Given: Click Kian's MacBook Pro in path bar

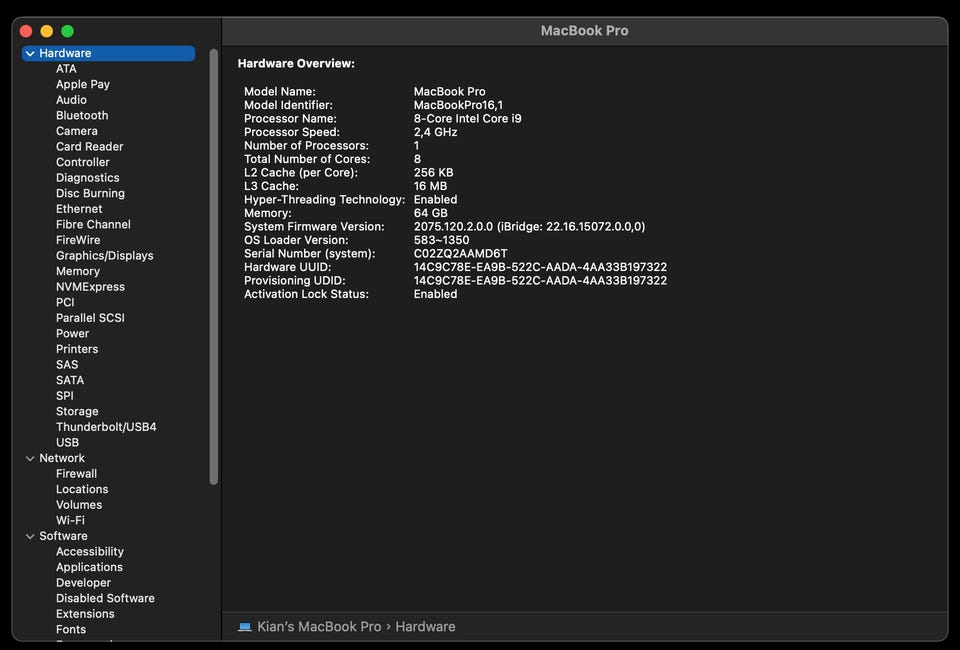Looking at the screenshot, I should point(319,627).
